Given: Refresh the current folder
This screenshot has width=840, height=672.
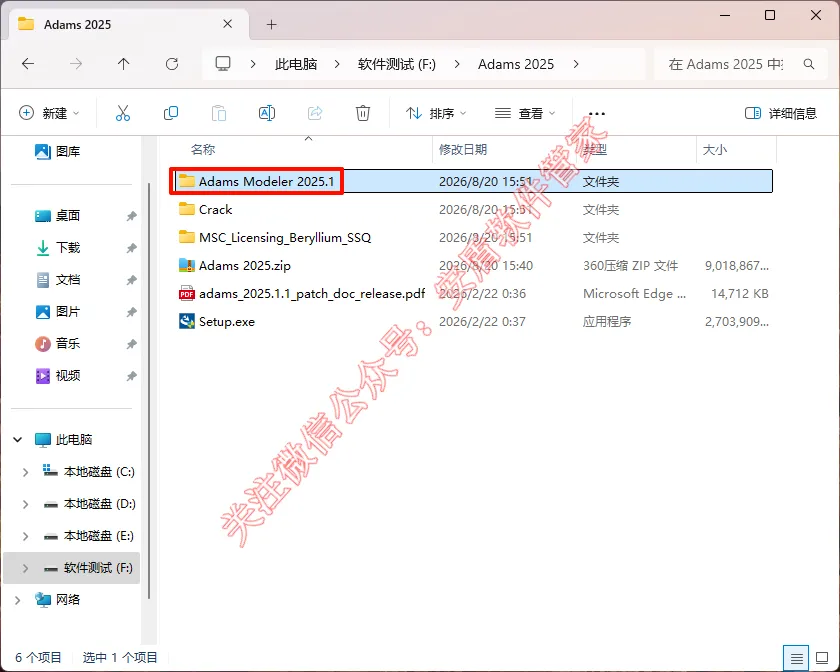Looking at the screenshot, I should click(171, 64).
